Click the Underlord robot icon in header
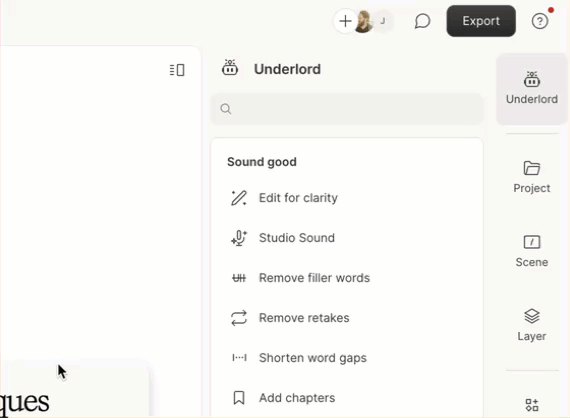Screen dimensions: 570x418 tap(230, 68)
